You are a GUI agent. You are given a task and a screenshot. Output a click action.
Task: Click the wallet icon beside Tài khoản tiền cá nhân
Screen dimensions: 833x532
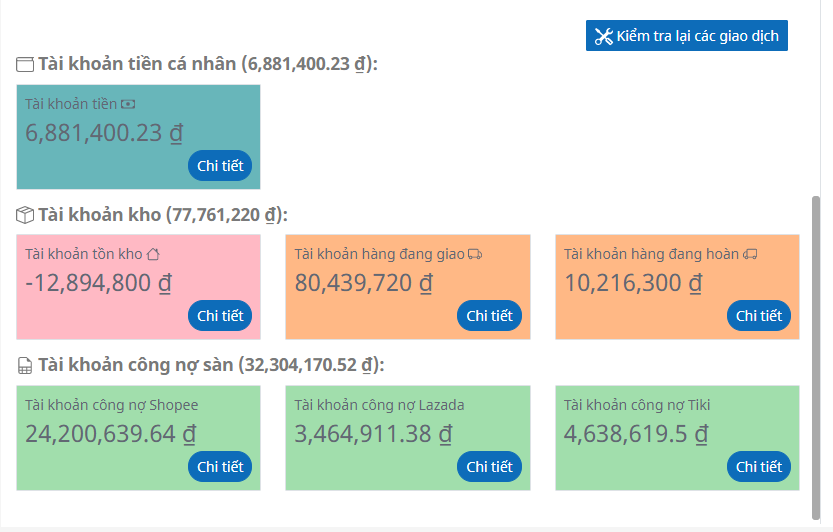[x=26, y=65]
